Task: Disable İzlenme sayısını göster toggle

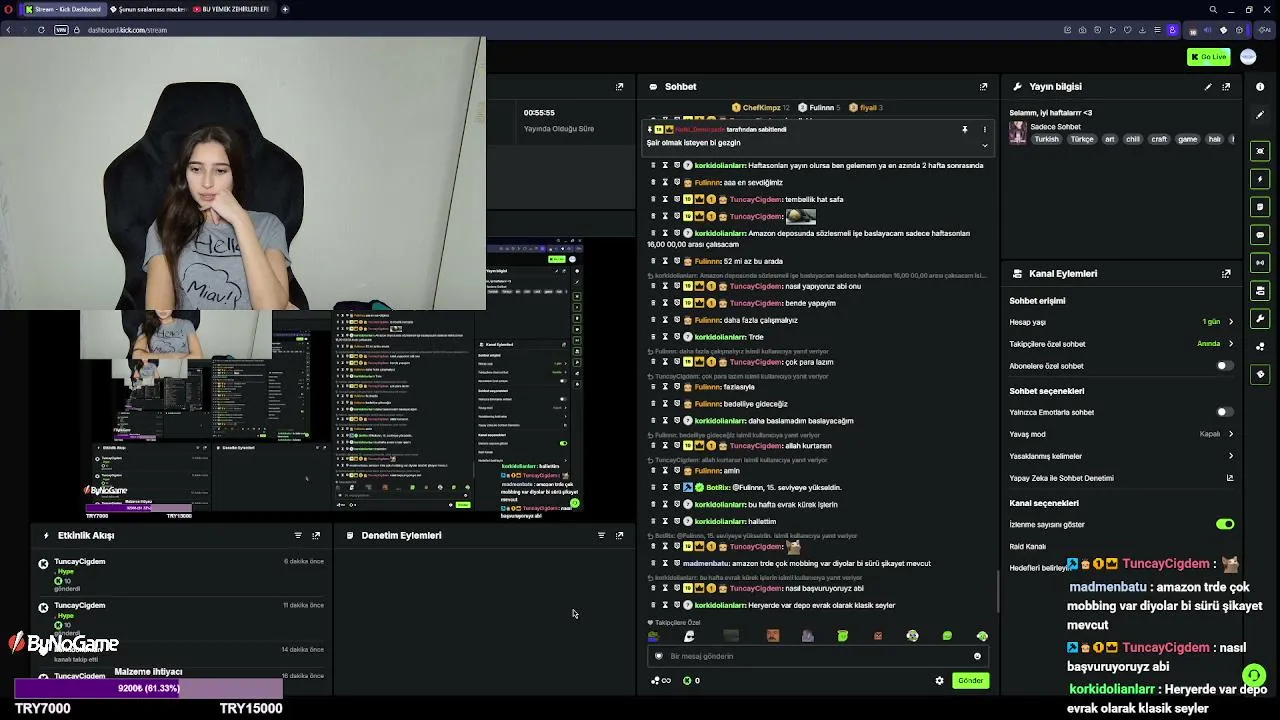Action: click(1225, 524)
